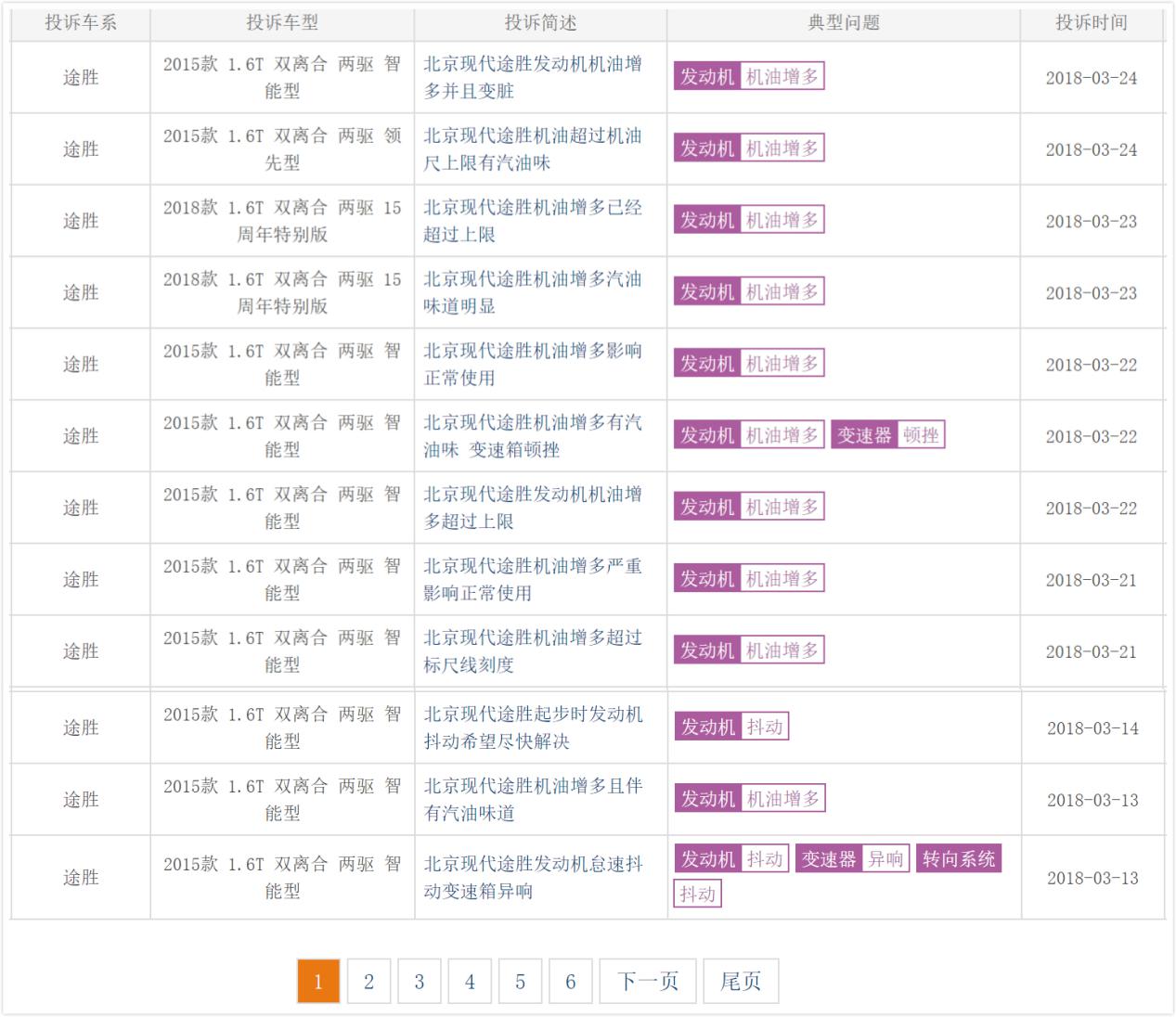Open complaint 北京现代途胜机油增多汽油味道明显
The width and height of the screenshot is (1176, 1017).
click(x=533, y=292)
